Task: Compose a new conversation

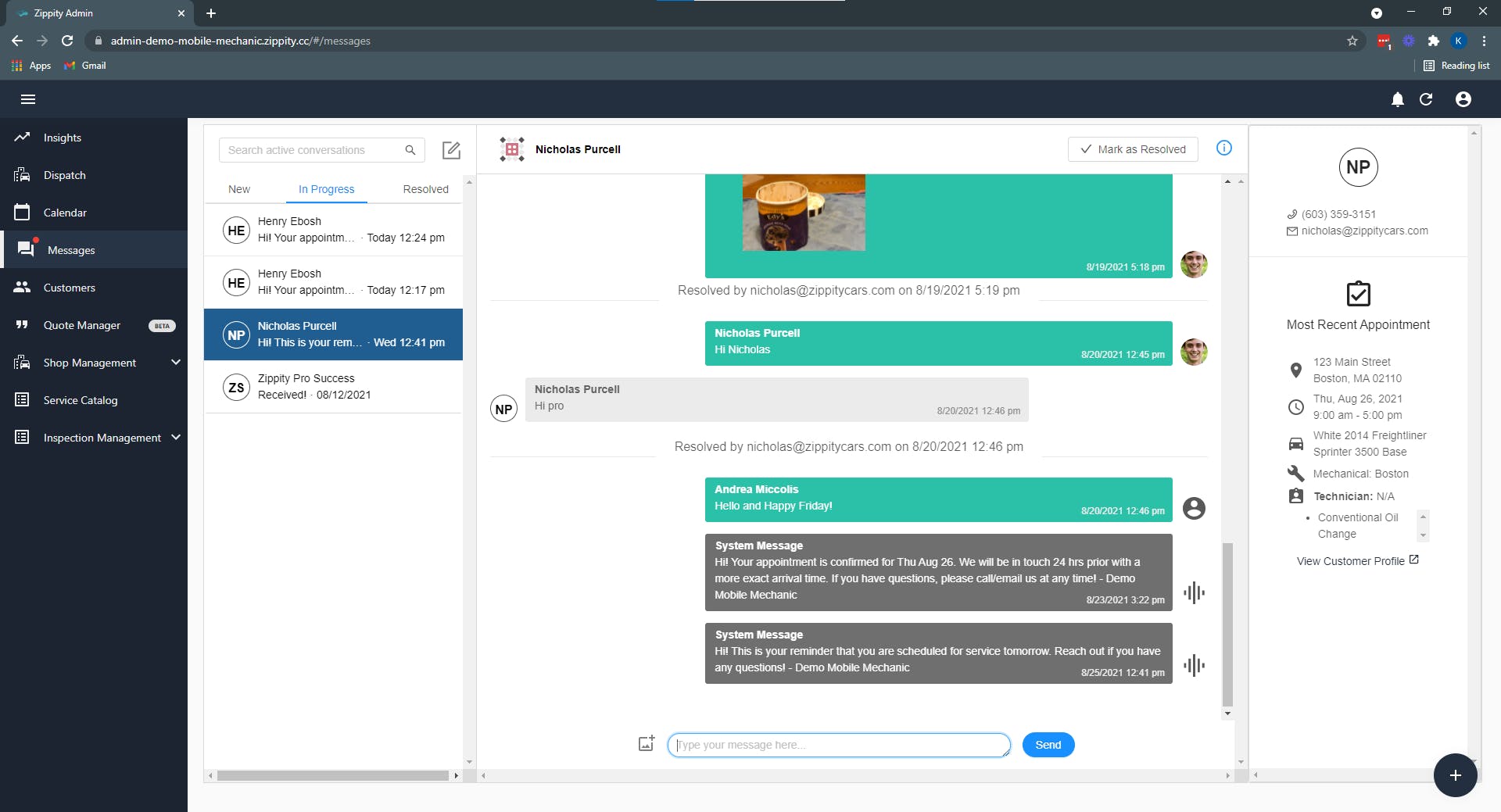Action: pos(451,150)
